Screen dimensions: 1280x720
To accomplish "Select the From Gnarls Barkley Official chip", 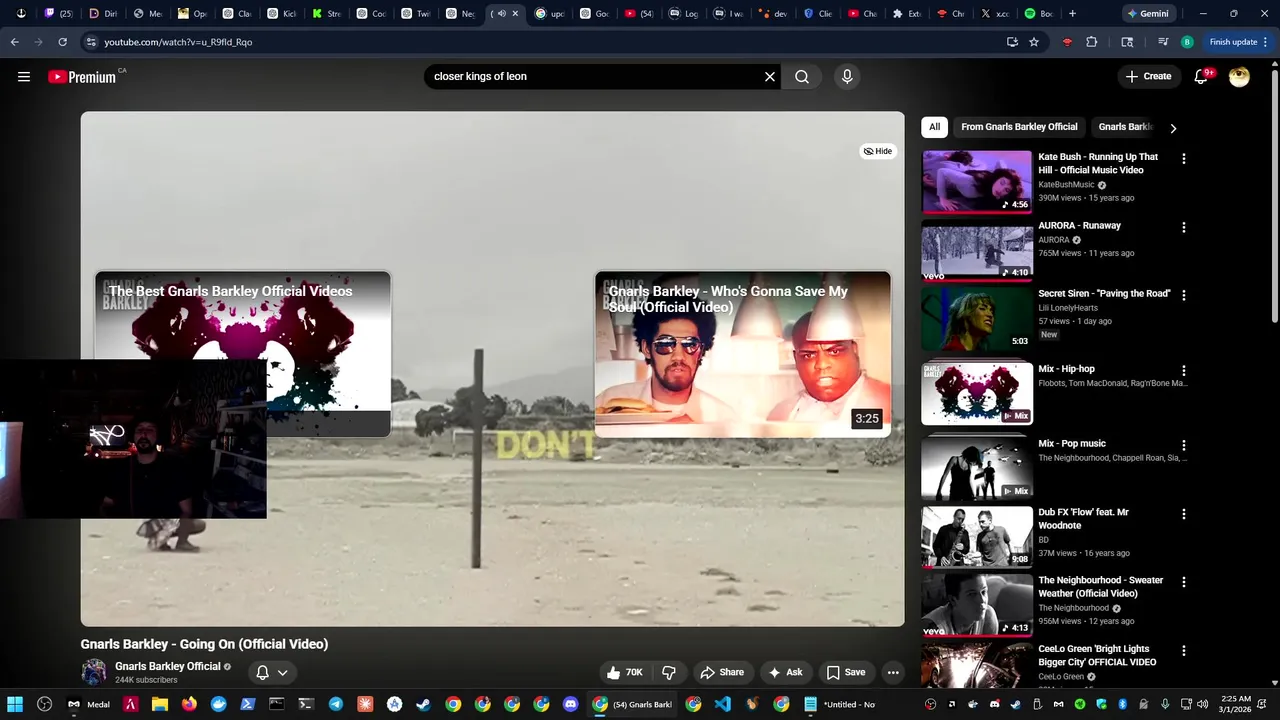I will 1019,127.
